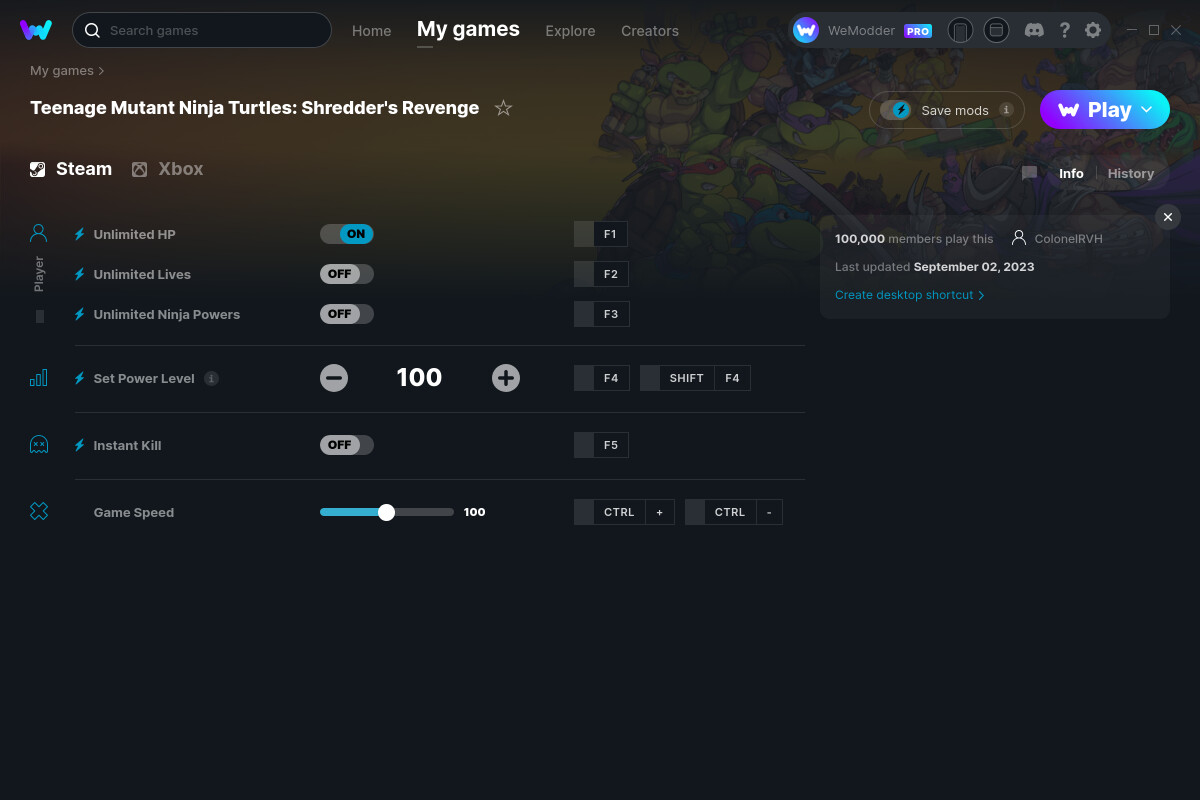Image resolution: width=1200 pixels, height=800 pixels.
Task: Click the search magnifier icon
Action: pos(92,30)
